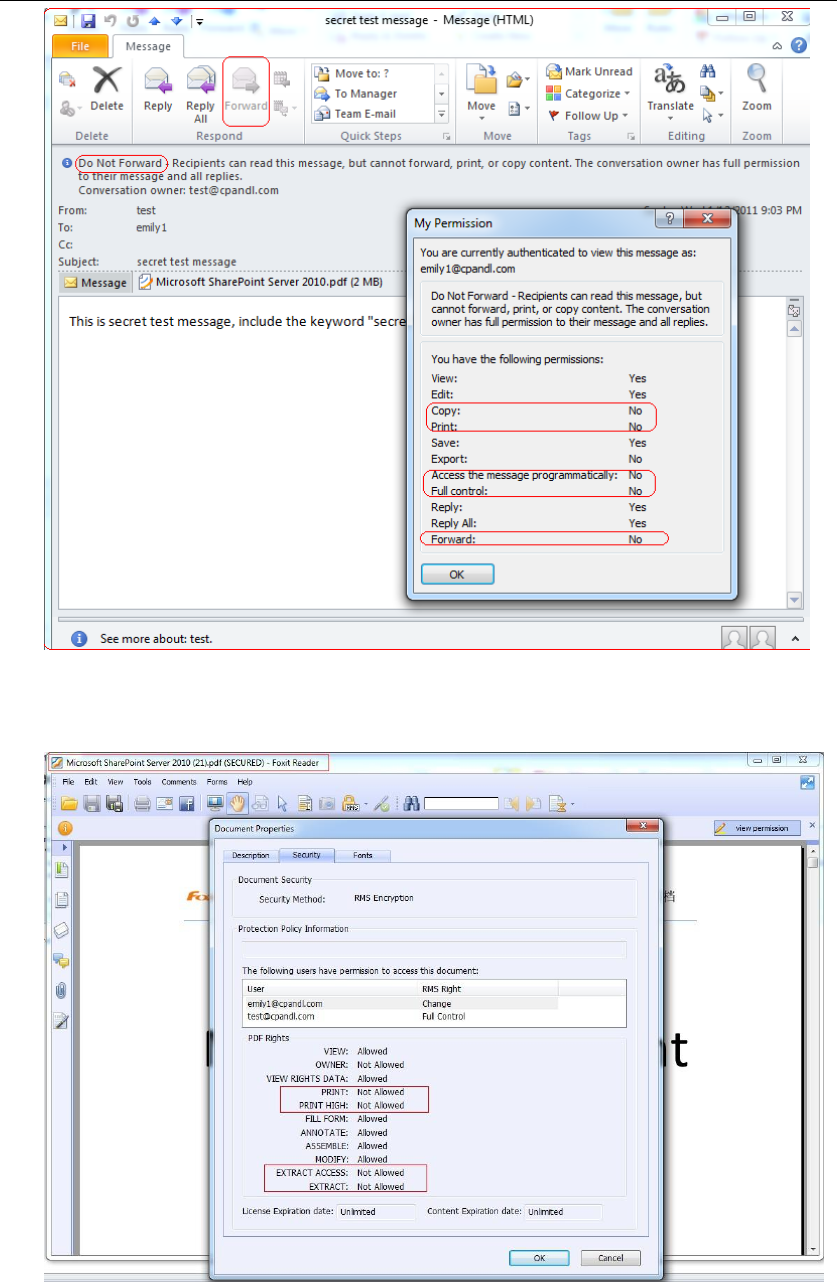The height and width of the screenshot is (1282, 837).
Task: Click the Print icon in Foxit toolbar
Action: (x=142, y=802)
